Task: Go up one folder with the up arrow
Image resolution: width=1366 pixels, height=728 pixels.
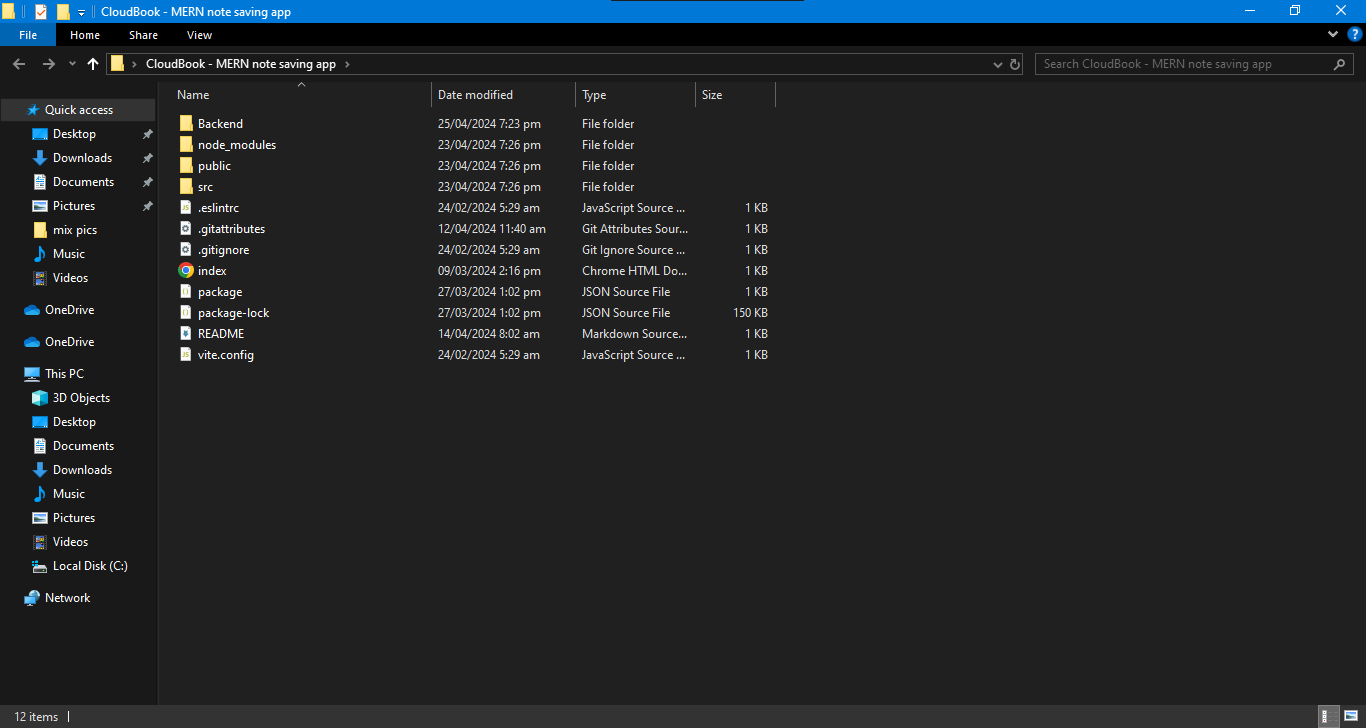Action: pyautogui.click(x=93, y=64)
